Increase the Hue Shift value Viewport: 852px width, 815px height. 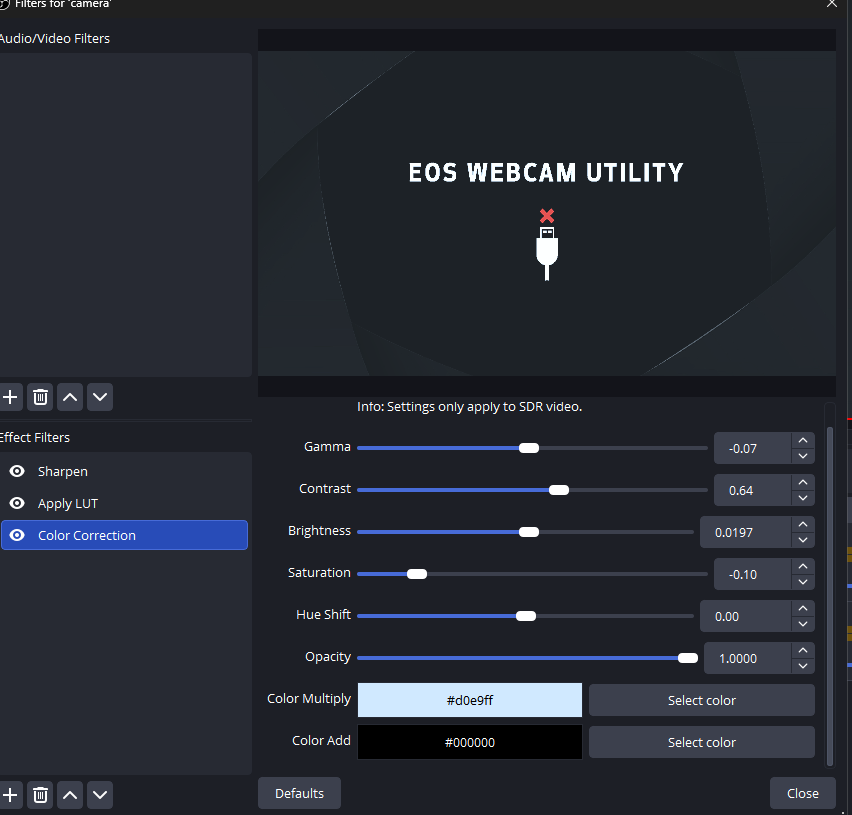[x=803, y=609]
